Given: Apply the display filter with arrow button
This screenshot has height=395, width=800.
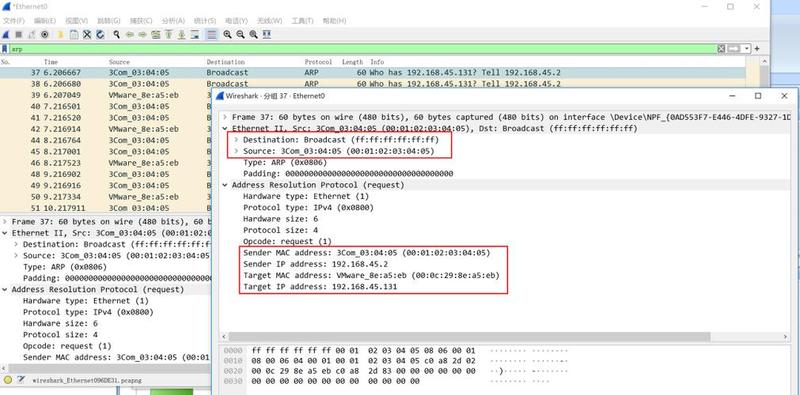Looking at the screenshot, I should coord(734,48).
